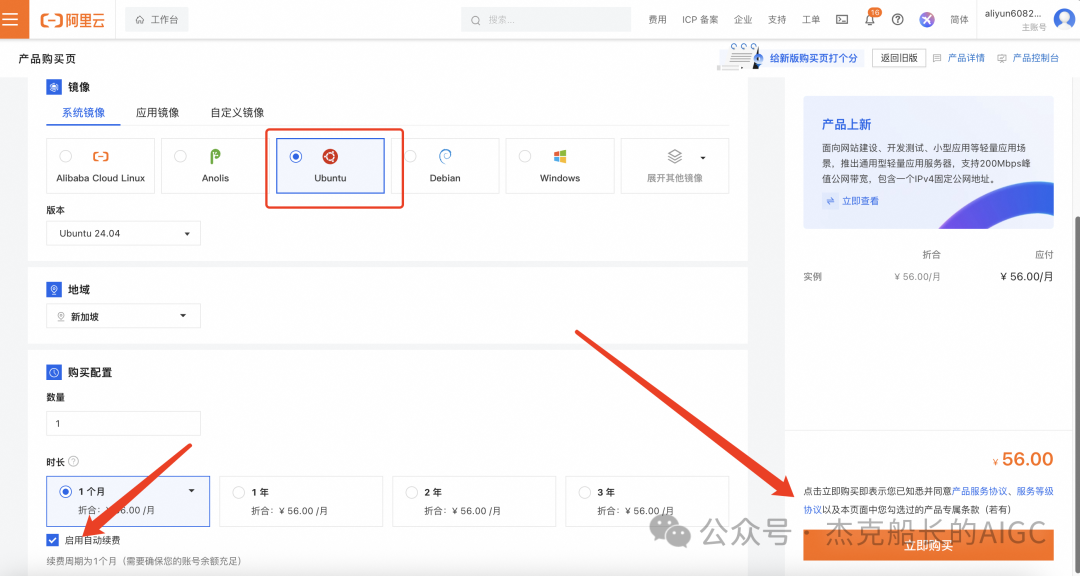This screenshot has width=1080, height=576.
Task: Open the Ubuntu 24.04 version dropdown
Action: click(123, 234)
